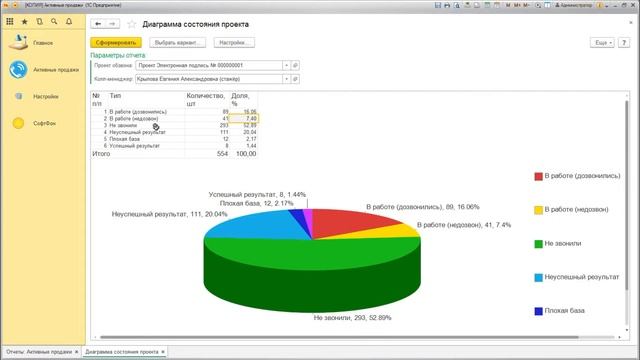
Task: Click the Итого row label
Action: coord(101,154)
